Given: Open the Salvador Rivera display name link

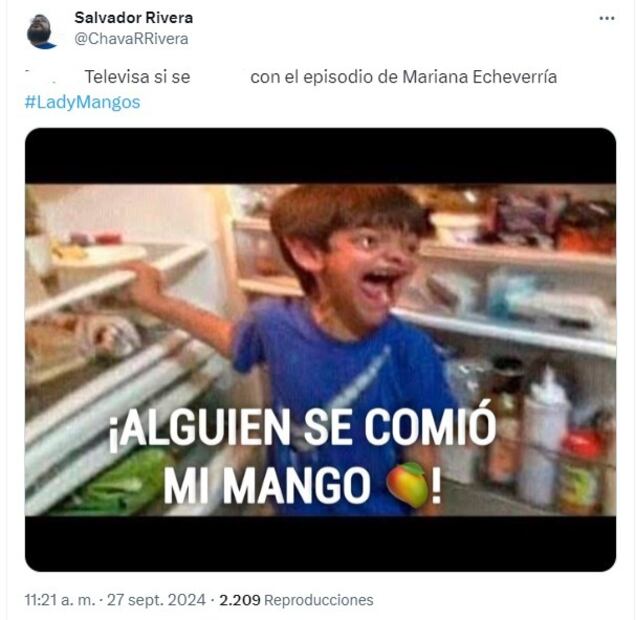Looking at the screenshot, I should 133,18.
